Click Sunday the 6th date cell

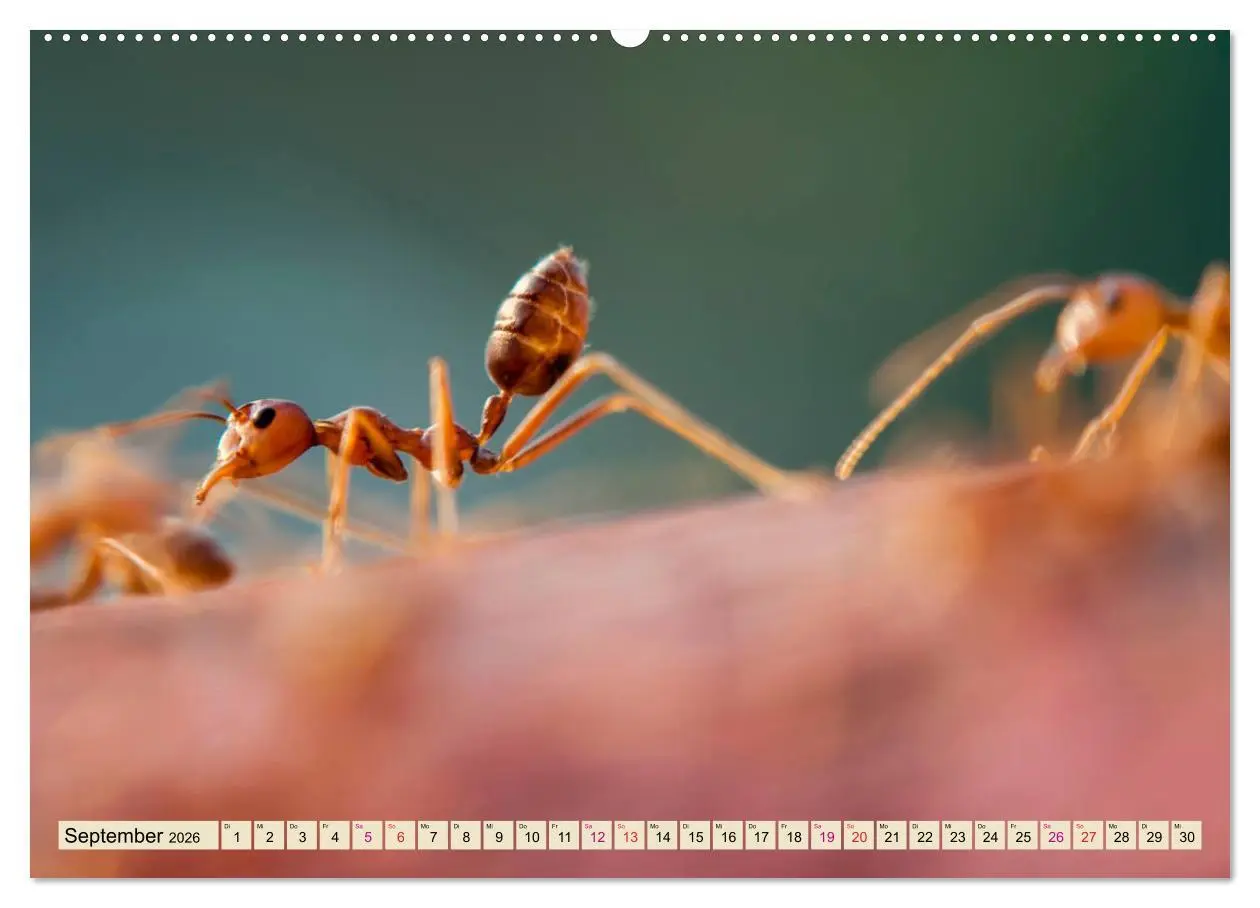coord(400,836)
